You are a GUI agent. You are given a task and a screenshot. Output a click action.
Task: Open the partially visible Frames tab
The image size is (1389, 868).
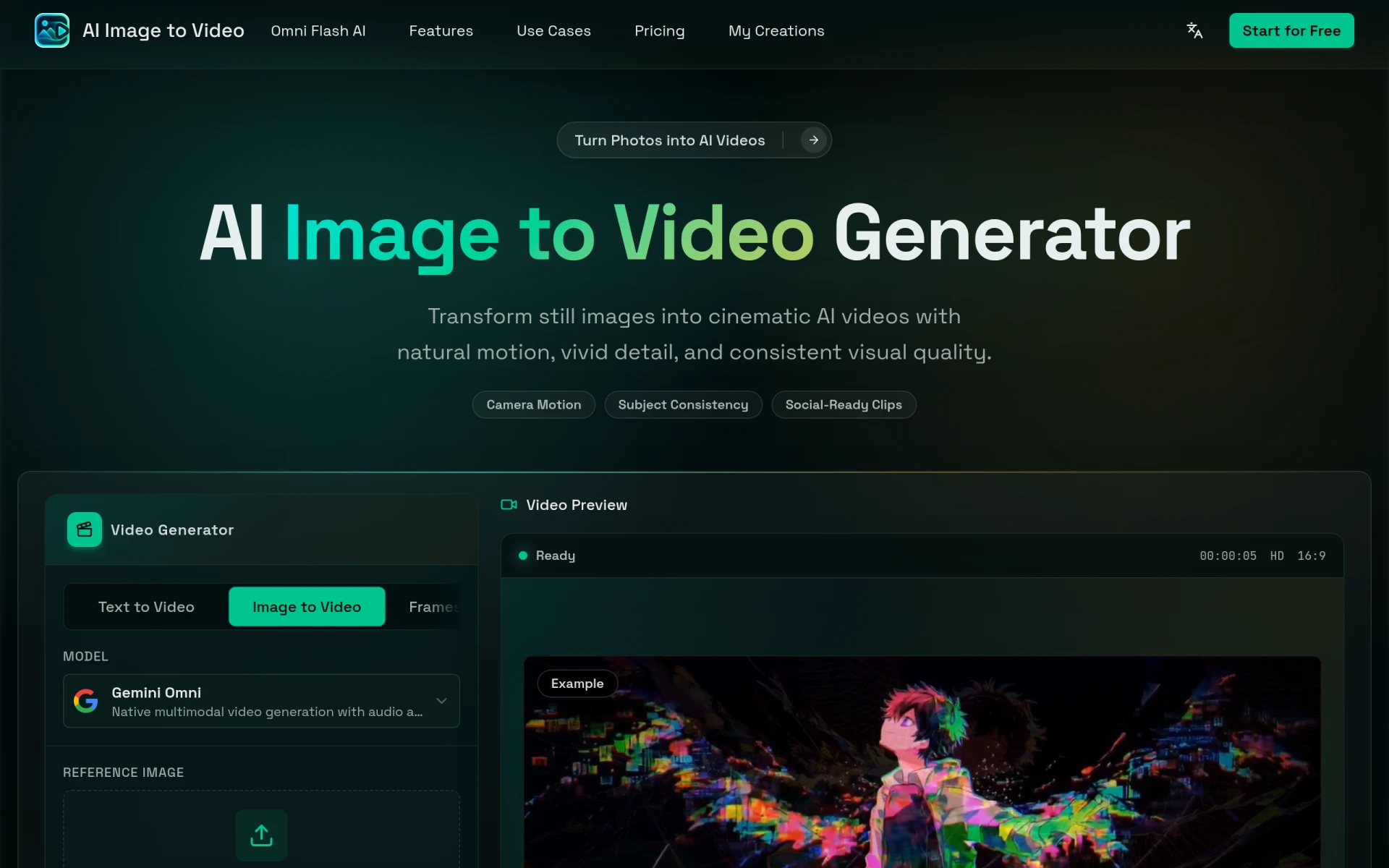click(433, 607)
